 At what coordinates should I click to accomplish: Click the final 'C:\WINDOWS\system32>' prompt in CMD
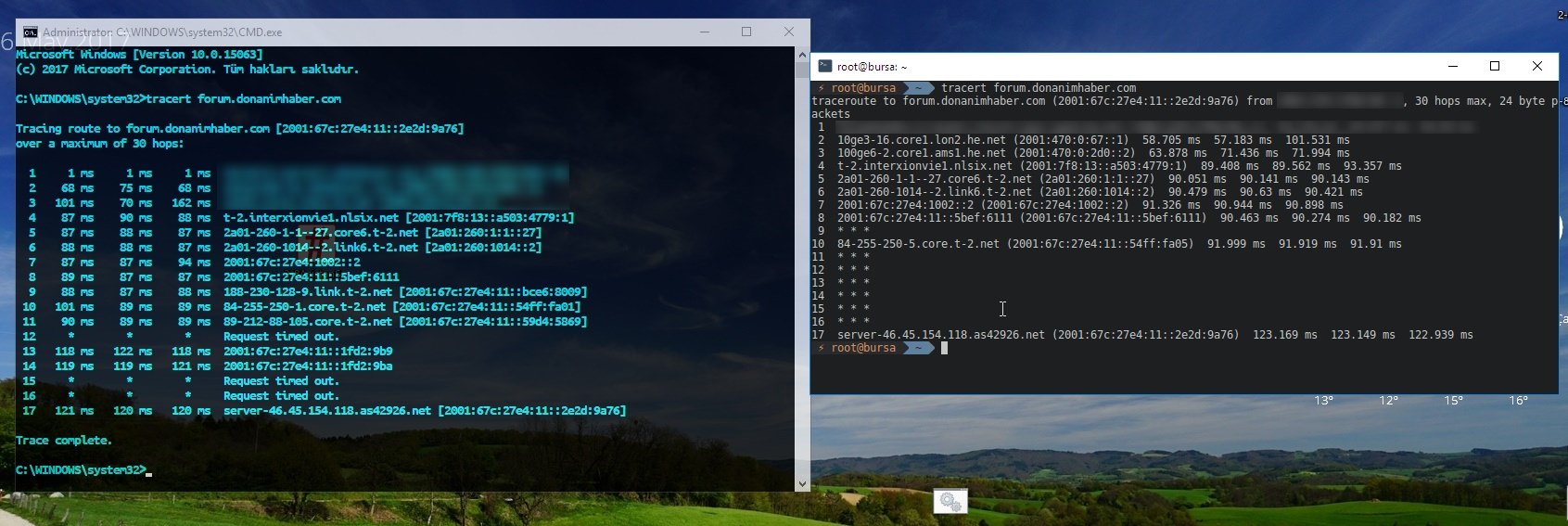81,470
